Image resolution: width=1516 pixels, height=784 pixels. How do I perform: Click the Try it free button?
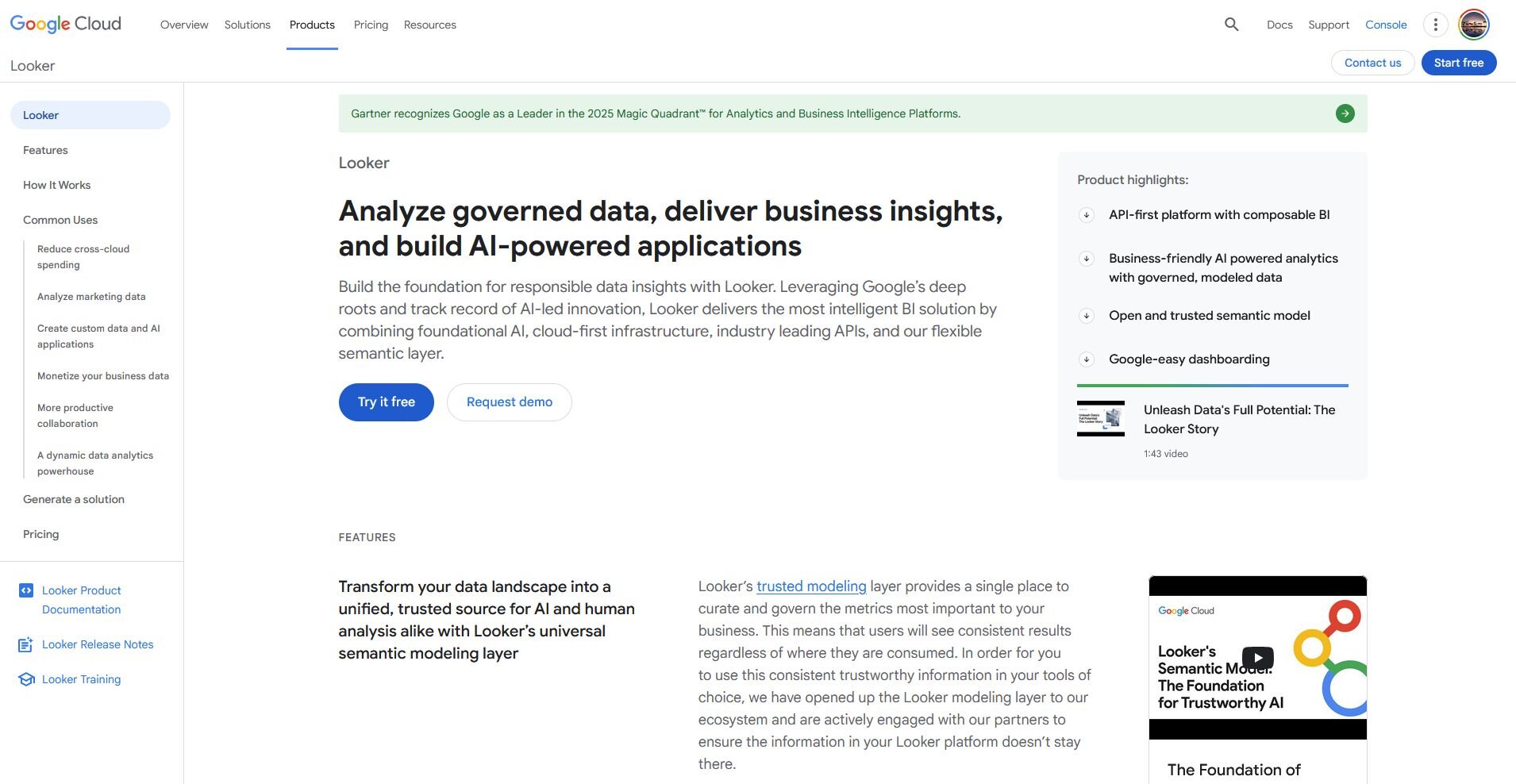(x=386, y=402)
